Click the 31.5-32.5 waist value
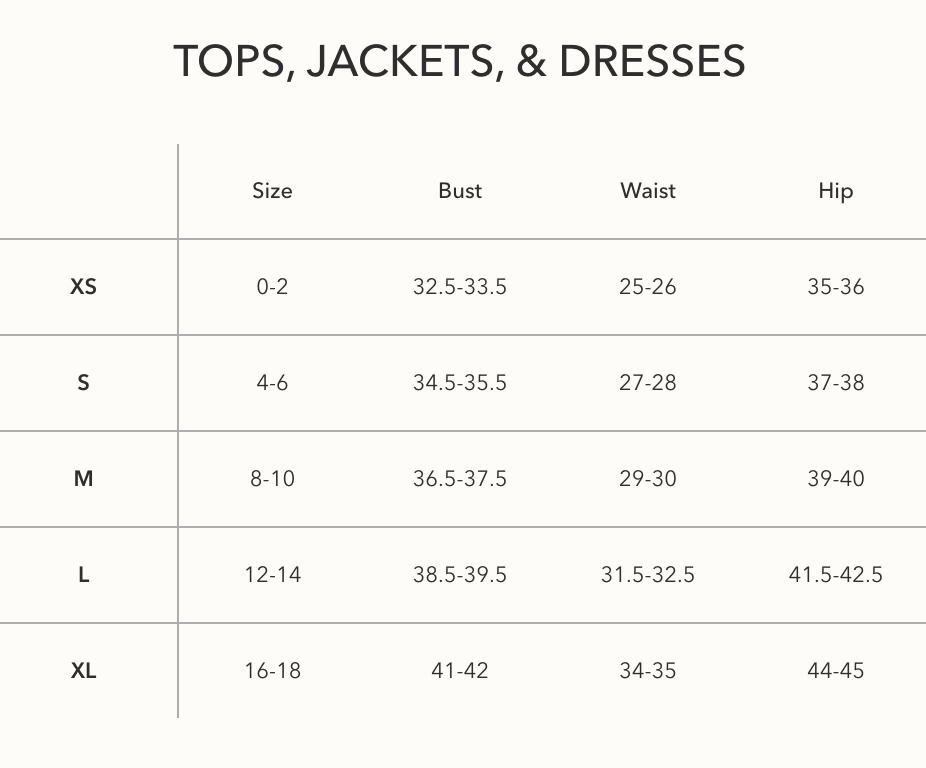The width and height of the screenshot is (926, 768). [648, 574]
